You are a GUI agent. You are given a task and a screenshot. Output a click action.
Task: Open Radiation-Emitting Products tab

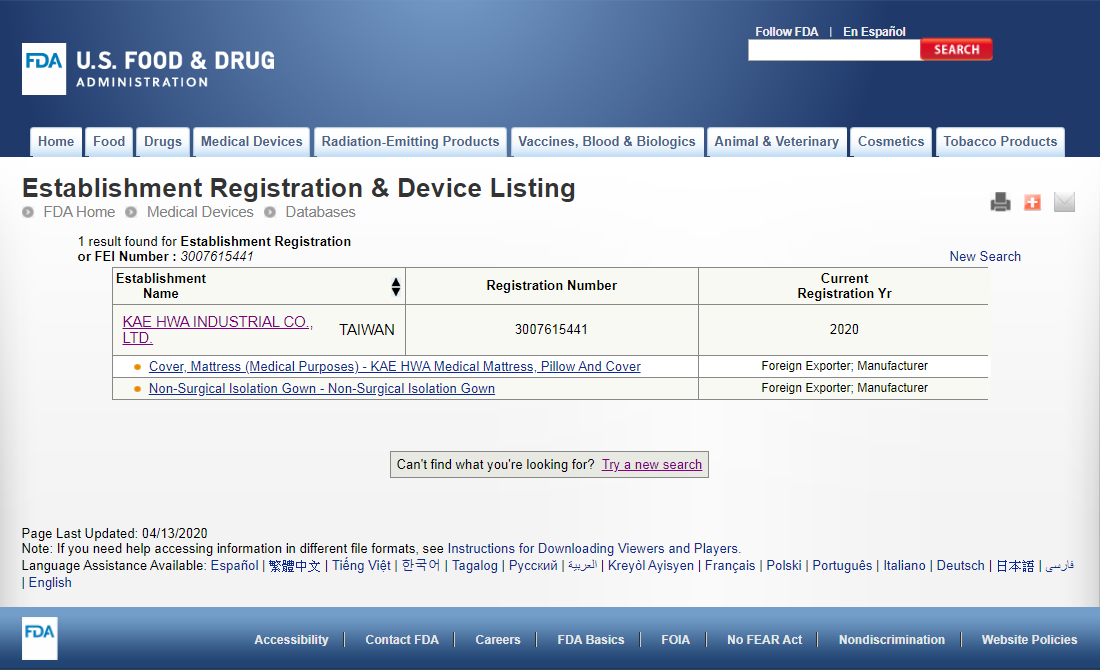[x=410, y=142]
